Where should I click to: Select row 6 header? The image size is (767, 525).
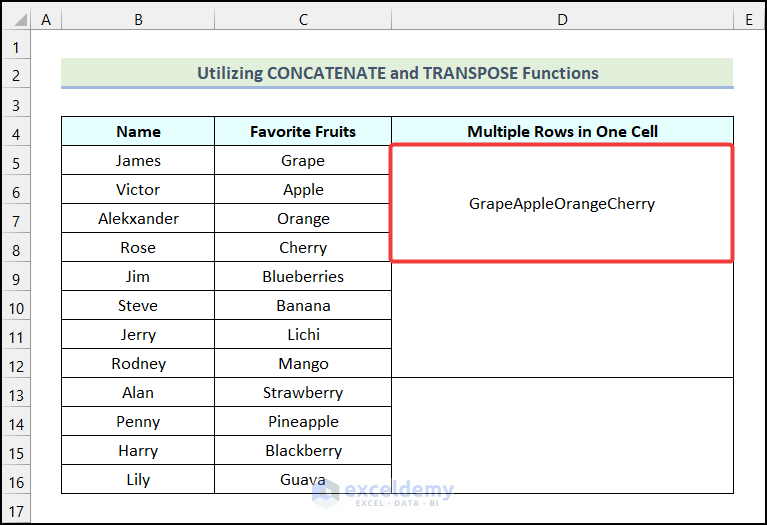pos(16,189)
